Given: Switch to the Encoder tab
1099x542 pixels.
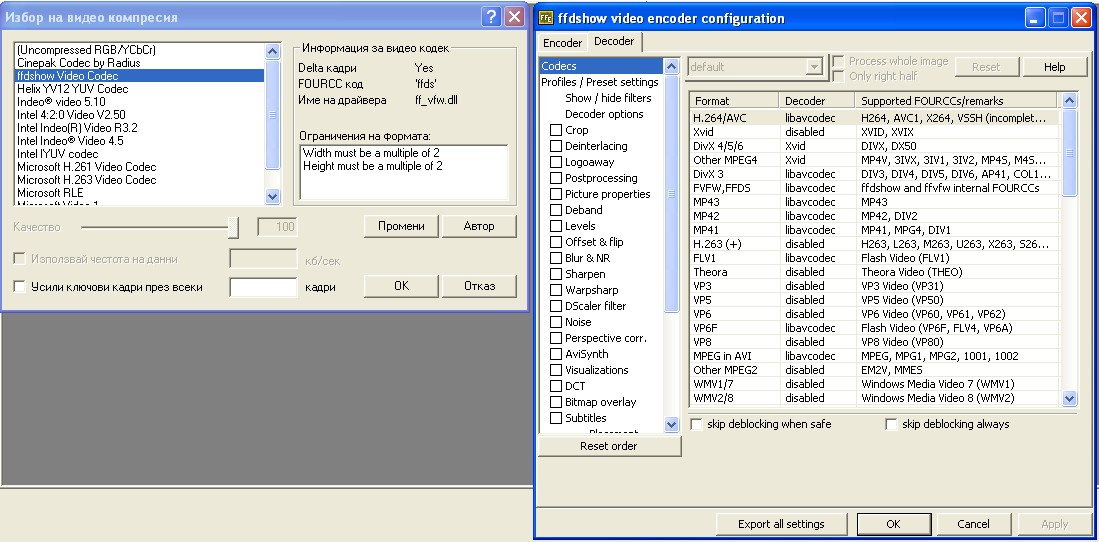Looking at the screenshot, I should [x=562, y=43].
